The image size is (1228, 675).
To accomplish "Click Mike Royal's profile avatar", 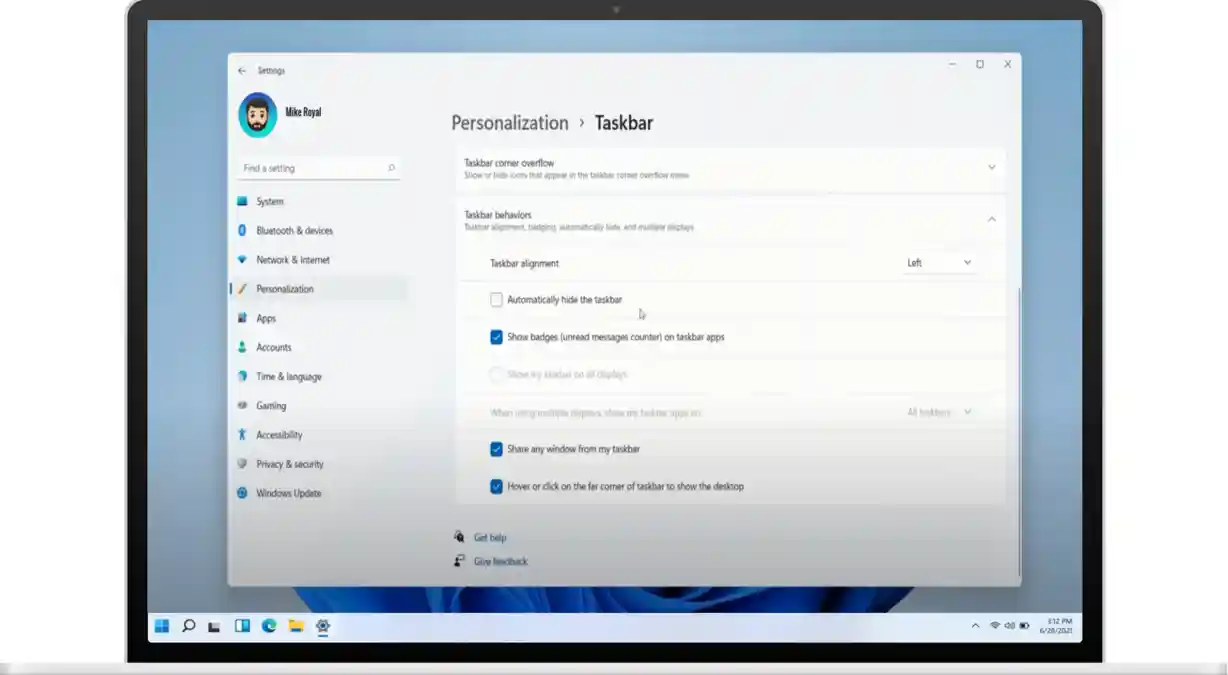I will pyautogui.click(x=257, y=115).
